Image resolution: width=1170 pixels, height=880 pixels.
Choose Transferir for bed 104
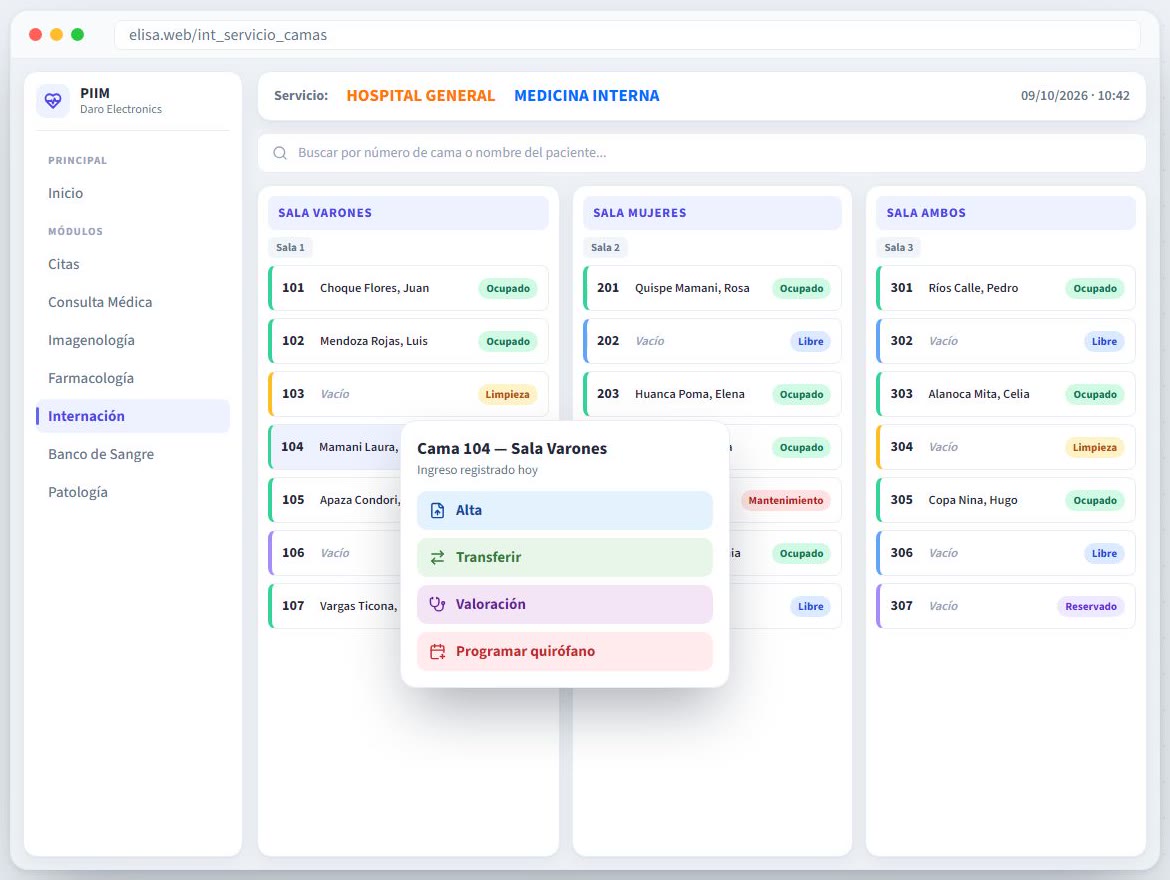pos(565,558)
